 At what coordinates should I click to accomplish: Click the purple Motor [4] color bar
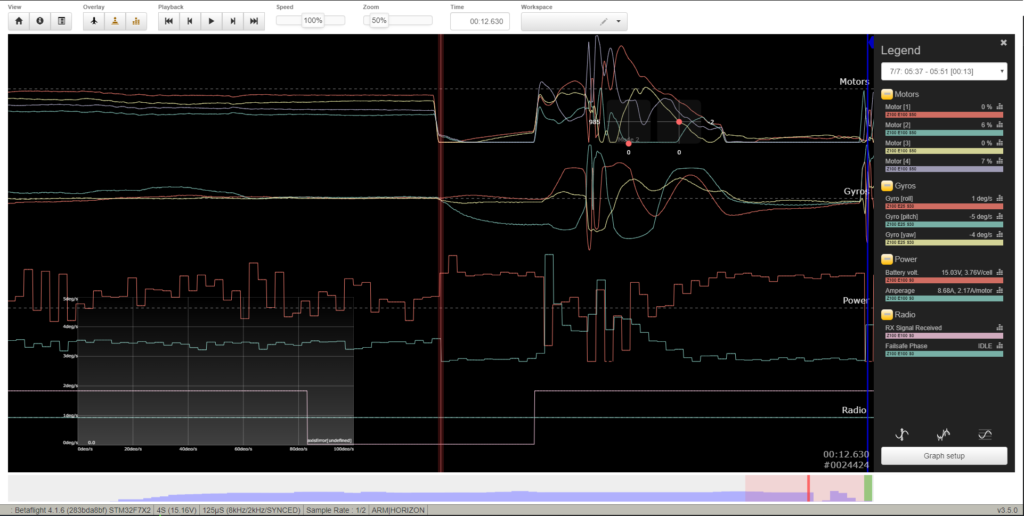[944, 169]
